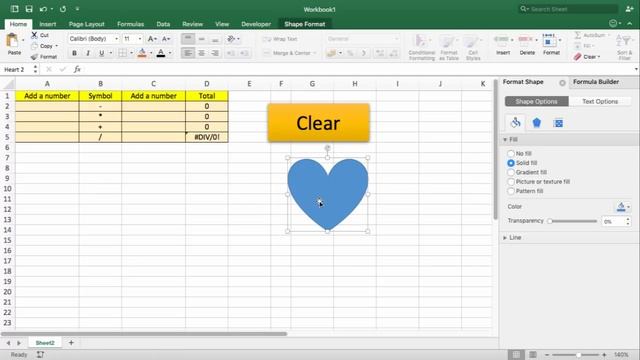The height and width of the screenshot is (360, 640).
Task: Click the Sheet2 sheet tab
Action: point(45,343)
